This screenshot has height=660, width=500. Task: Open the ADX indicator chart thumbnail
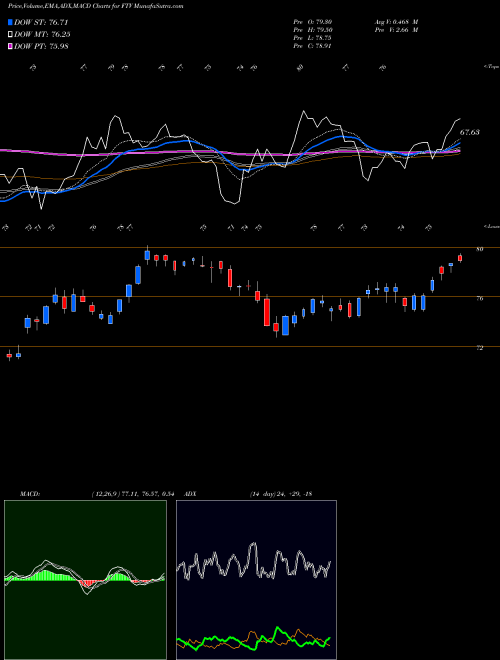click(x=256, y=580)
